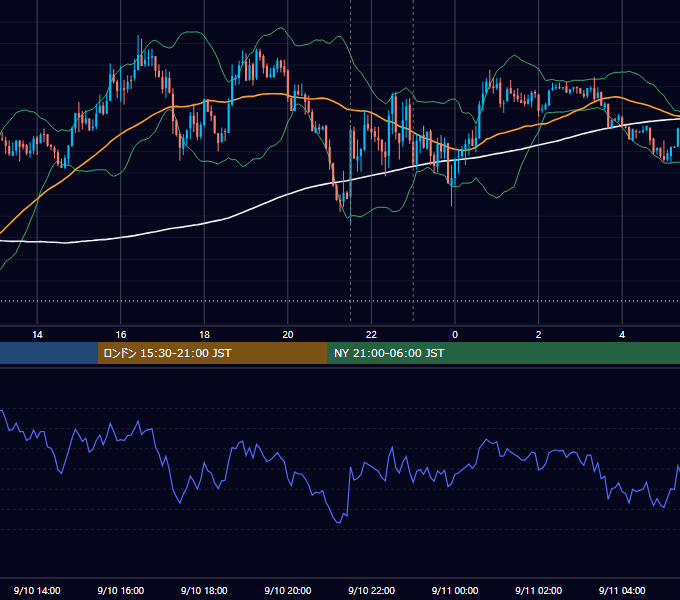680x600 pixels.
Task: Click the 16 hour label on the price chart axis
Action: click(x=121, y=335)
